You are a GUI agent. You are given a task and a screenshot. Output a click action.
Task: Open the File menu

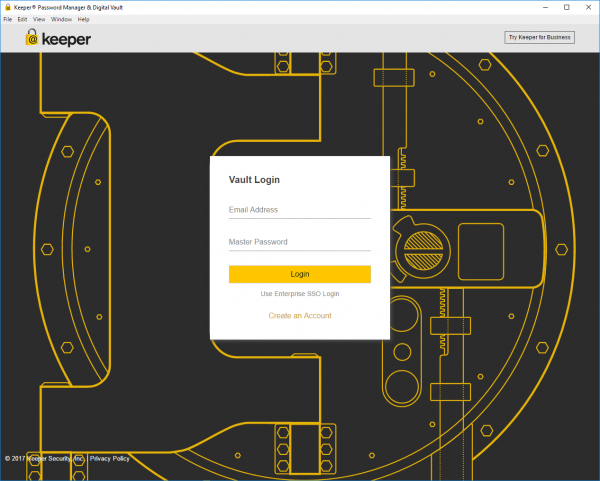click(x=8, y=19)
